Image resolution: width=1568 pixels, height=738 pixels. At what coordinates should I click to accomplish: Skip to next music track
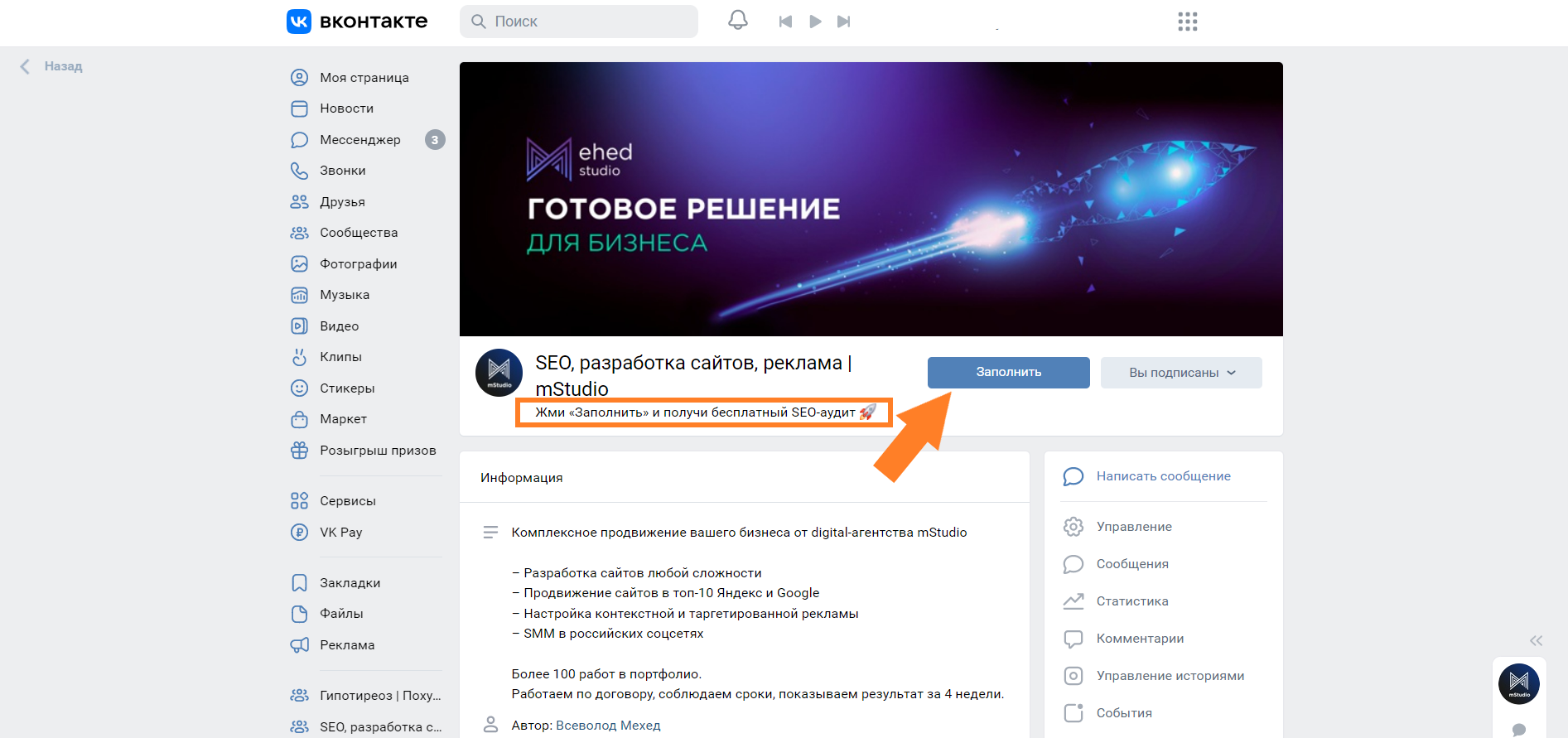pyautogui.click(x=844, y=22)
